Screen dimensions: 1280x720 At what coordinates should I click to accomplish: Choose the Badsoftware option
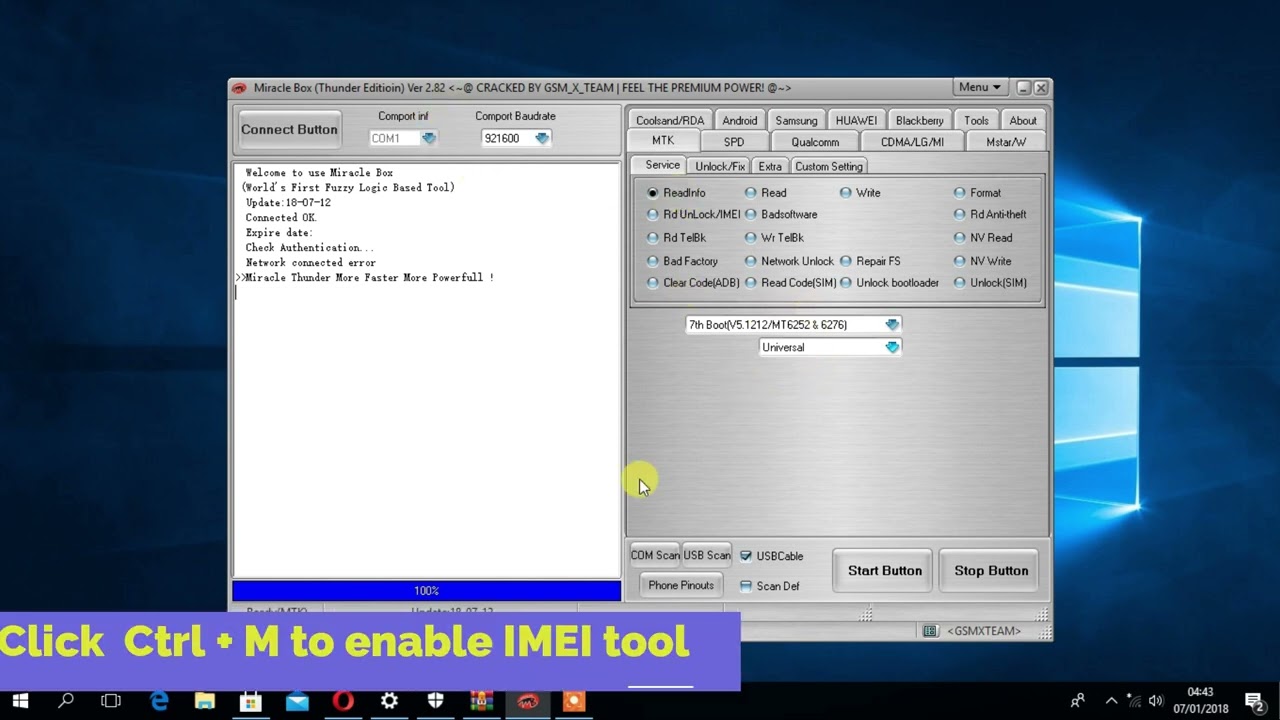(750, 214)
